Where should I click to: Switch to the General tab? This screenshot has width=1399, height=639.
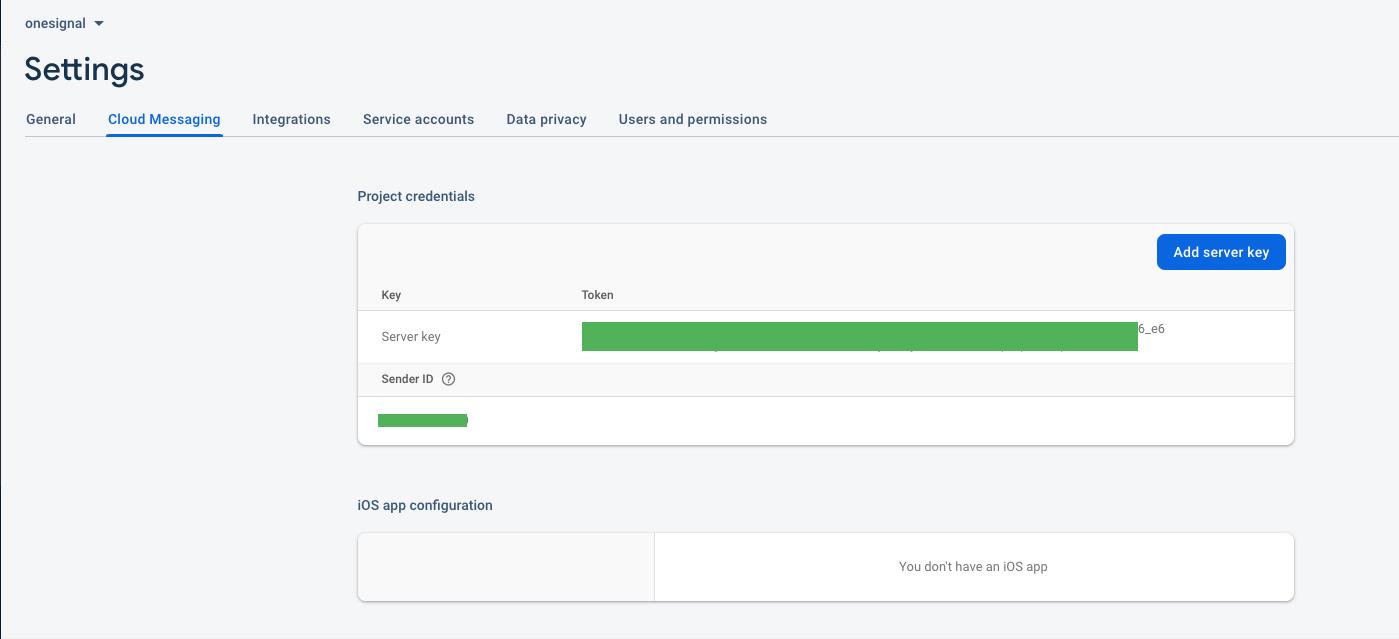(x=51, y=119)
